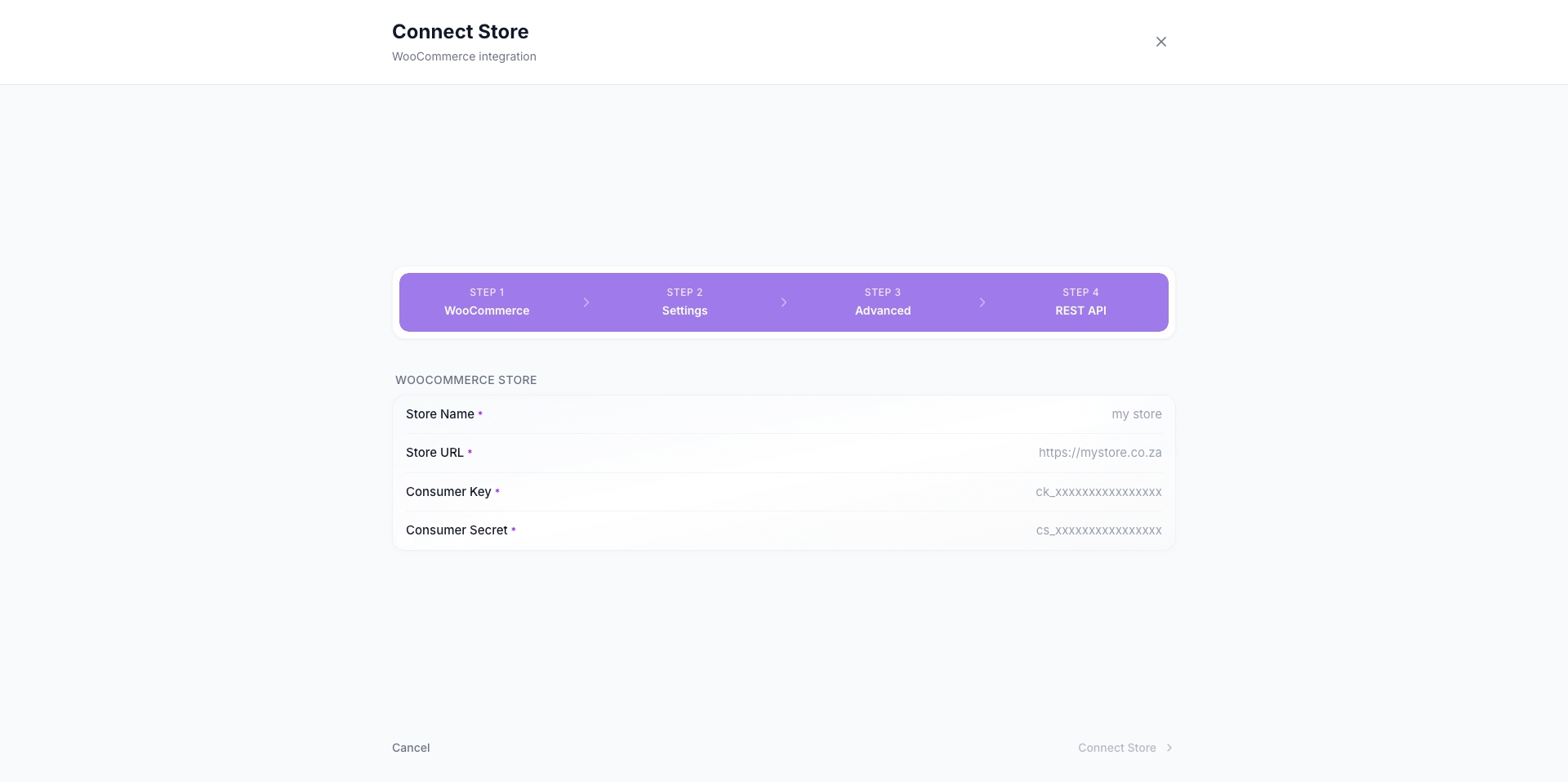Click the arrow icon beside Connect Store
Image resolution: width=1568 pixels, height=782 pixels.
[1169, 748]
